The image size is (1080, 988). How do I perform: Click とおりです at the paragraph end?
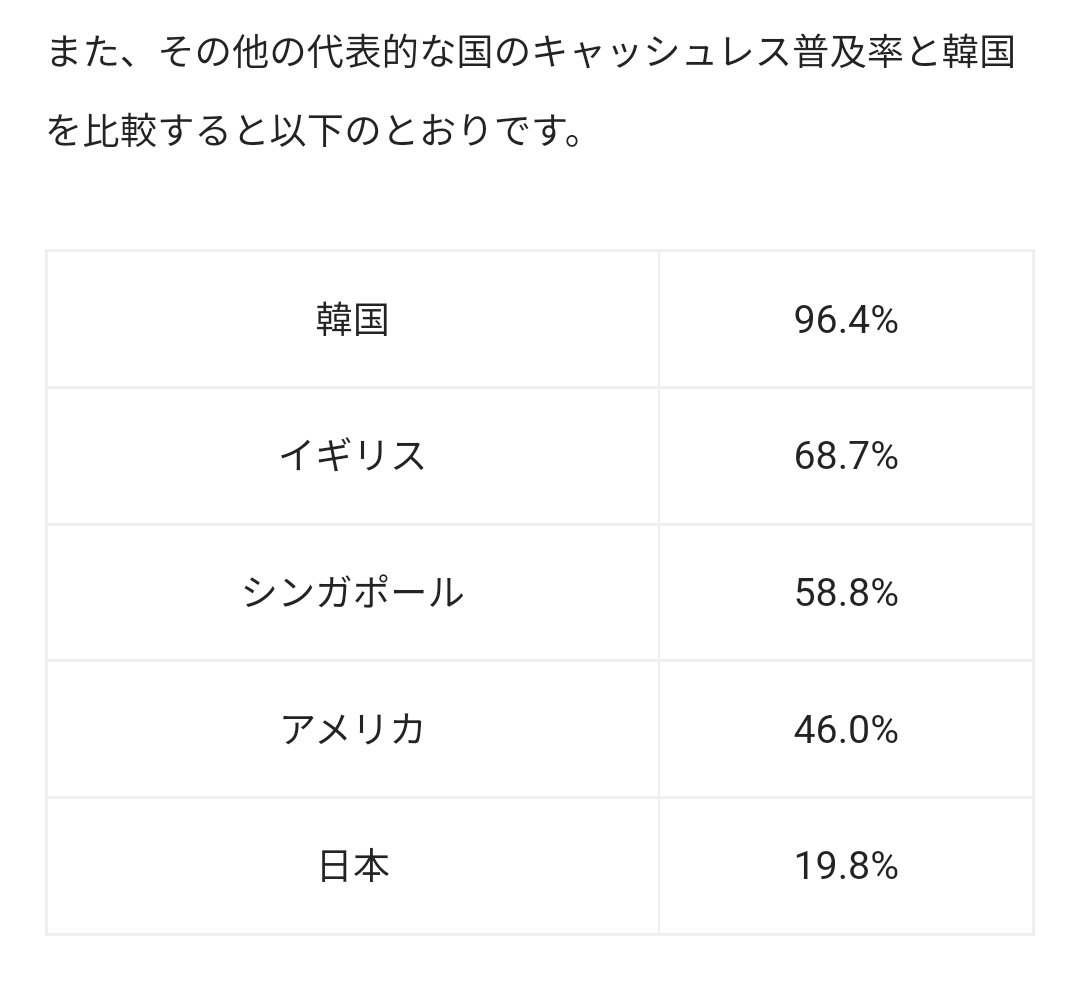[x=478, y=132]
